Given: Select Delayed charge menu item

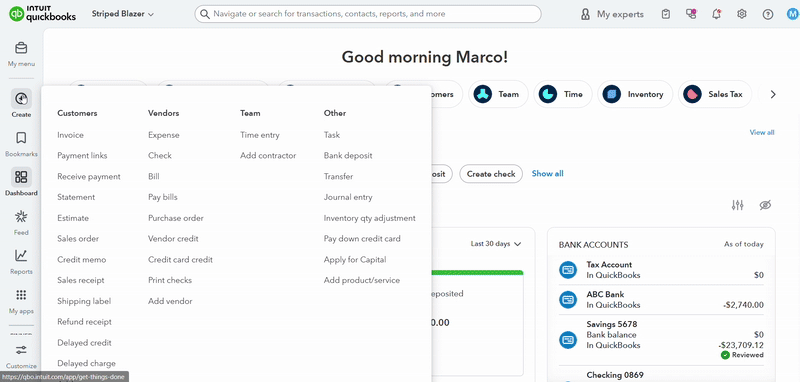Looking at the screenshot, I should coord(86,363).
